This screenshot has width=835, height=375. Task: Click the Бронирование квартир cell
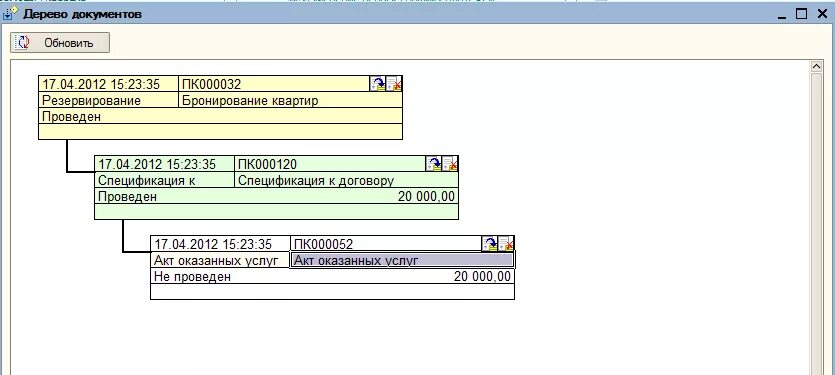pyautogui.click(x=291, y=100)
